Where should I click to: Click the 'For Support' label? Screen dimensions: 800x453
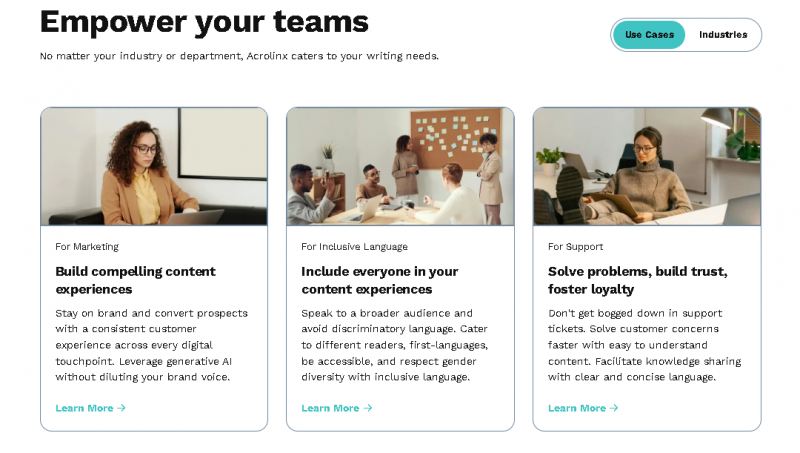point(575,246)
